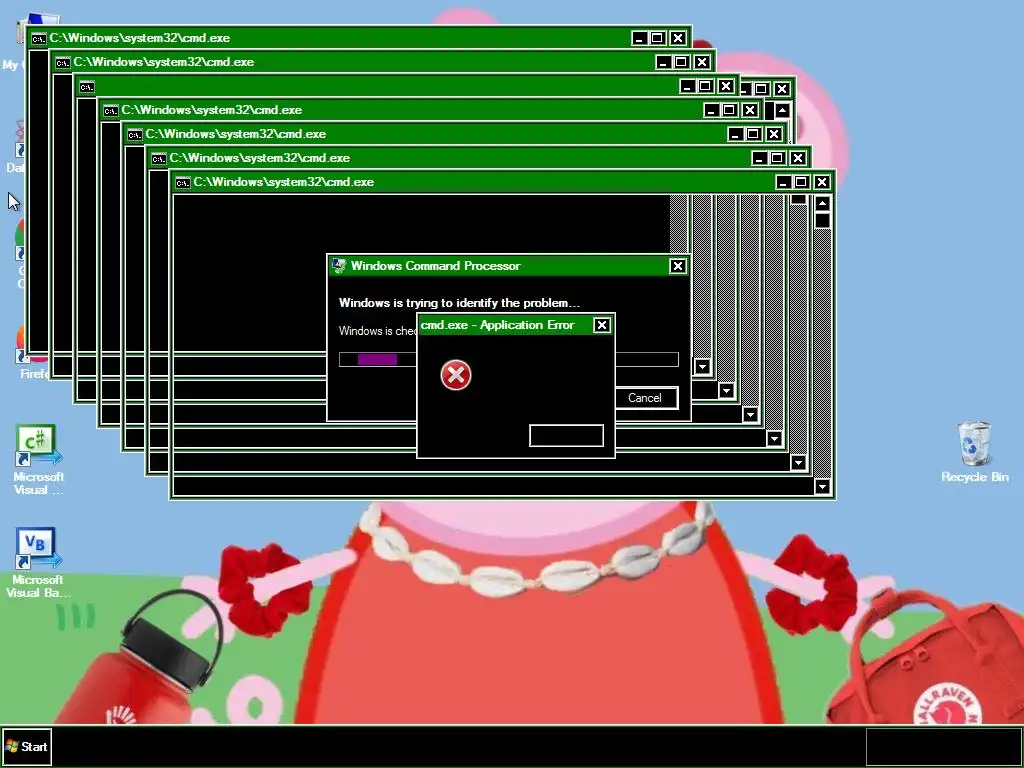Screen dimensions: 1024x768
Task: Click the rearmost cmd.exe window's title icon
Action: 39,39
